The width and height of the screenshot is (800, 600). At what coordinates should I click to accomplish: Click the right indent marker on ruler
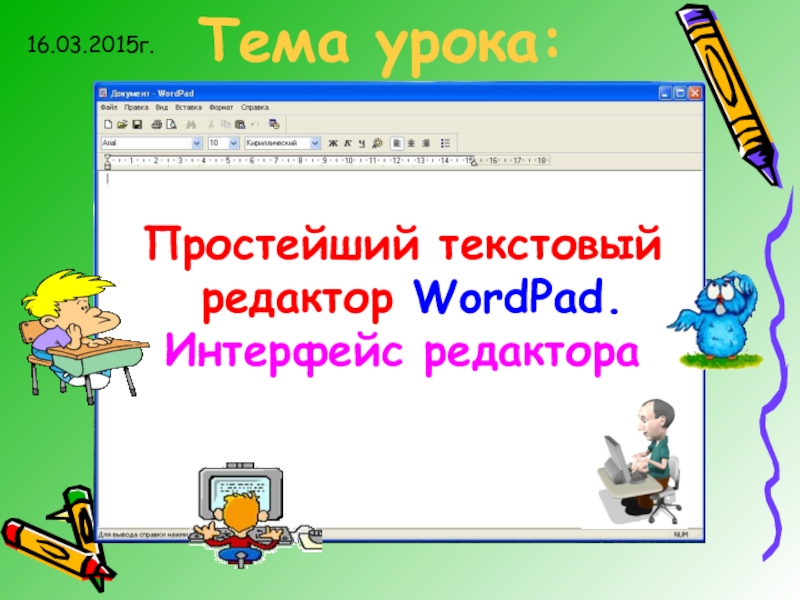tap(474, 163)
